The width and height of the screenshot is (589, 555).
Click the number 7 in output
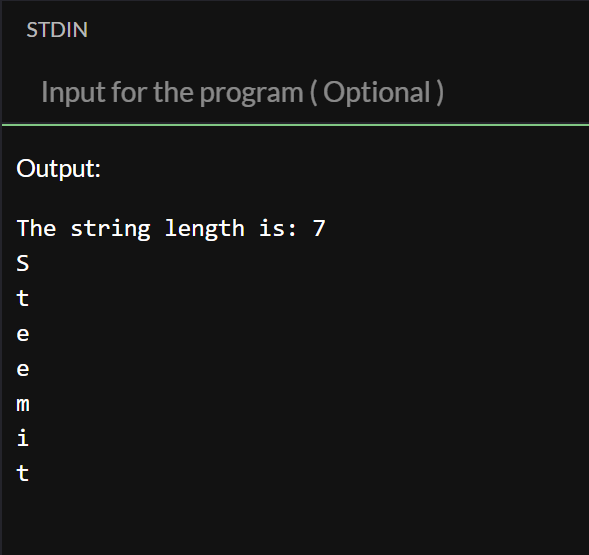pos(319,228)
